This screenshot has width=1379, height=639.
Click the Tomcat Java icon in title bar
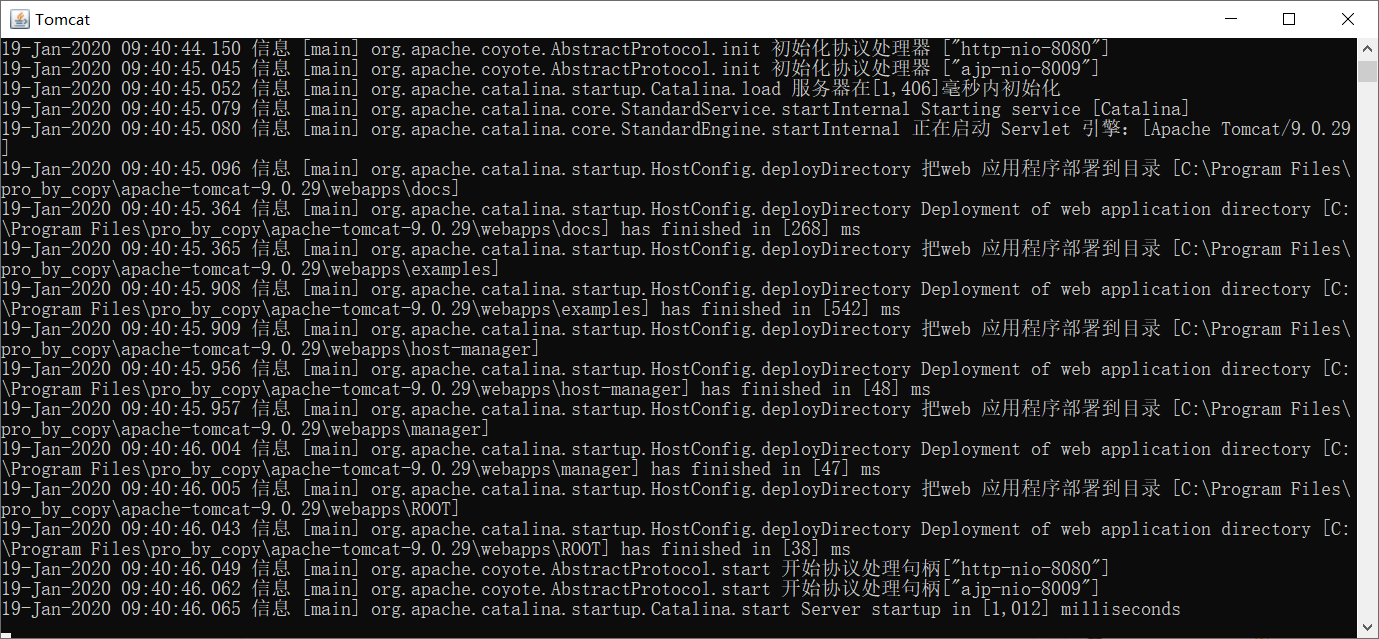click(19, 19)
